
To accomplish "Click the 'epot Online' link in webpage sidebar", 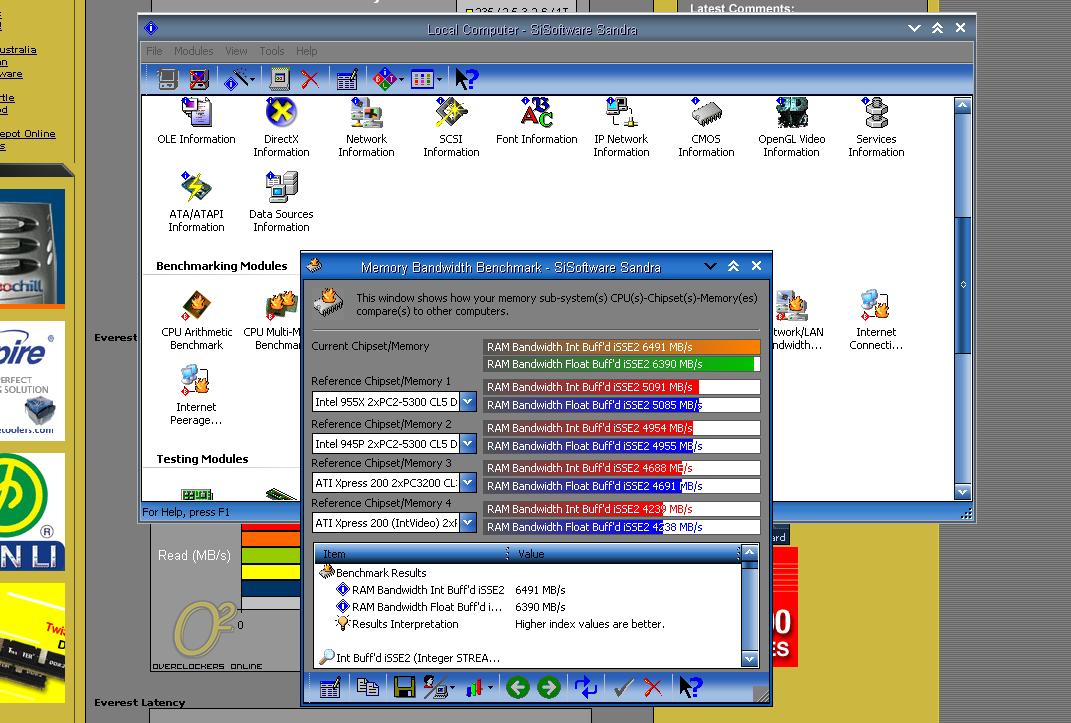I will pyautogui.click(x=27, y=134).
